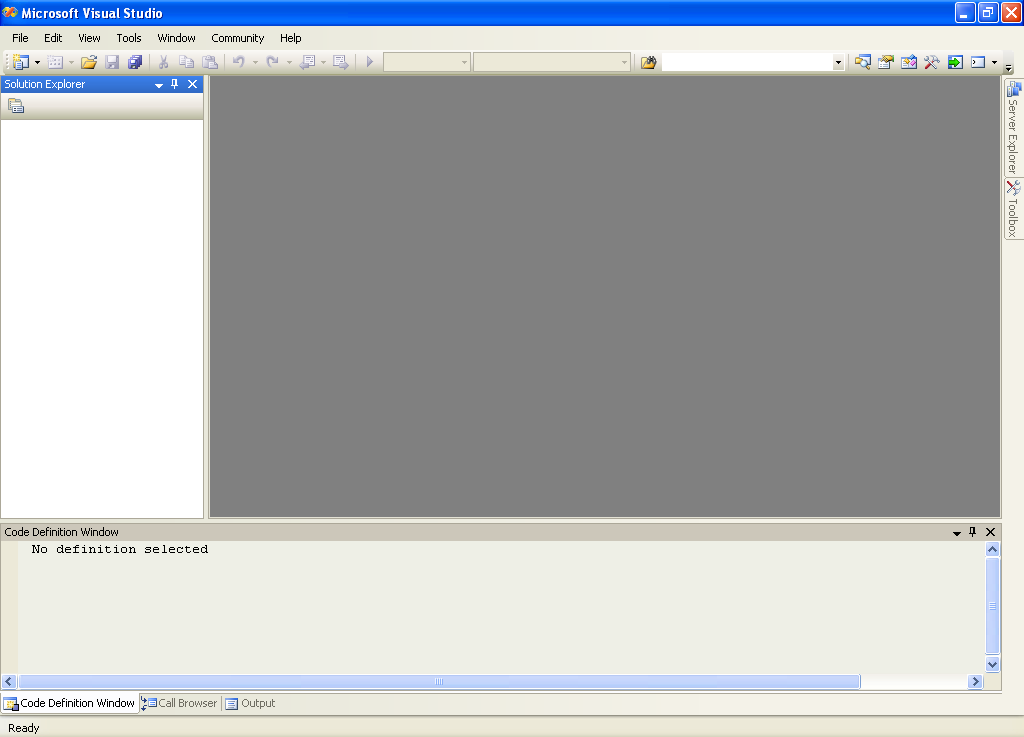Viewport: 1024px width, 737px height.
Task: Click the vertical scrollbar up arrow
Action: tap(992, 550)
